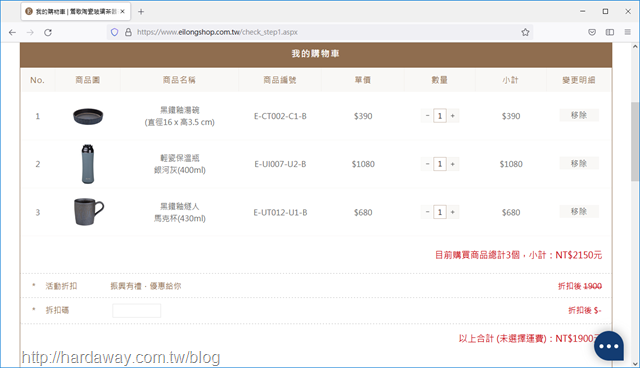Open the mug product image
This screenshot has width=640, height=368.
pyautogui.click(x=89, y=212)
